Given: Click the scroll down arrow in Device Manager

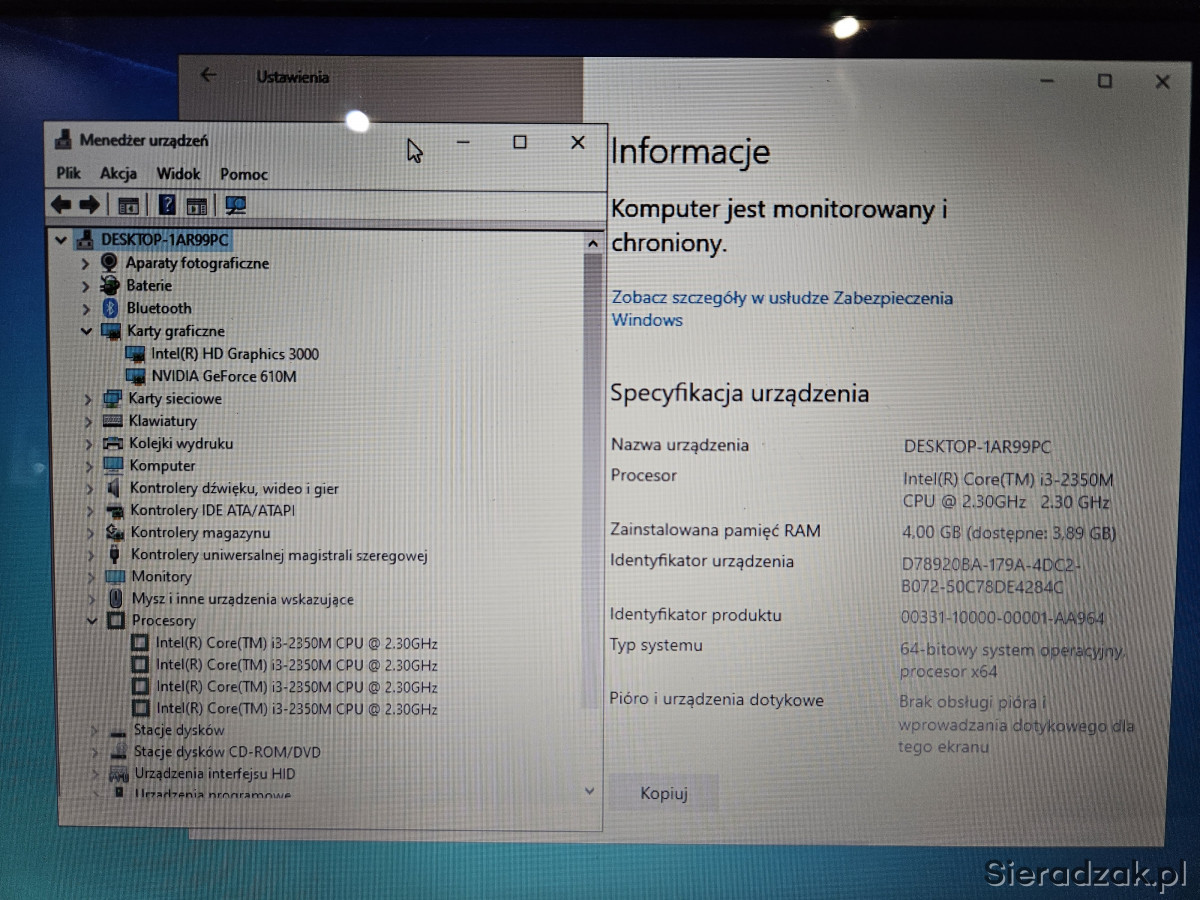Looking at the screenshot, I should [x=590, y=790].
